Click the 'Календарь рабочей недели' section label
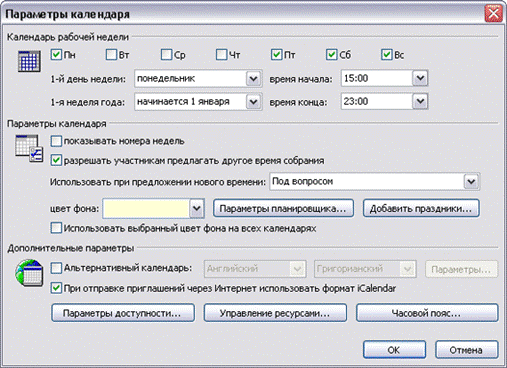This screenshot has width=507, height=368. click(68, 37)
